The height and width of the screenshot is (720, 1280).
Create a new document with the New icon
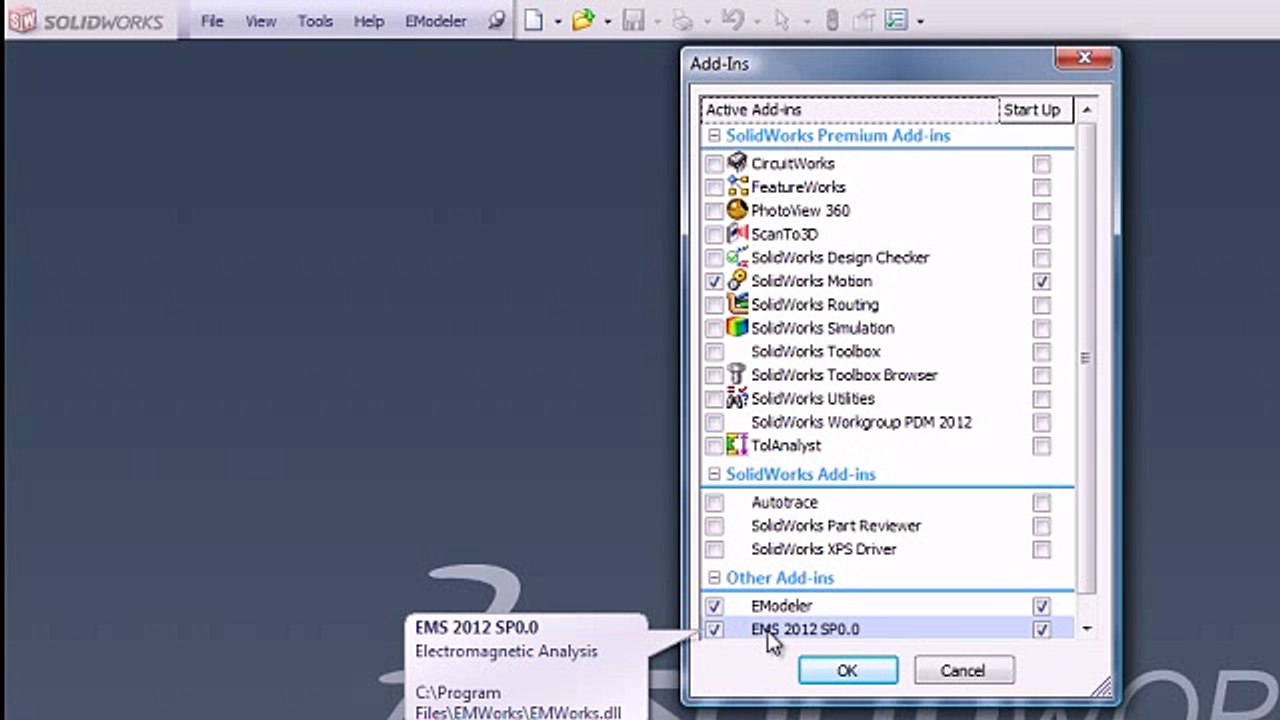(534, 20)
